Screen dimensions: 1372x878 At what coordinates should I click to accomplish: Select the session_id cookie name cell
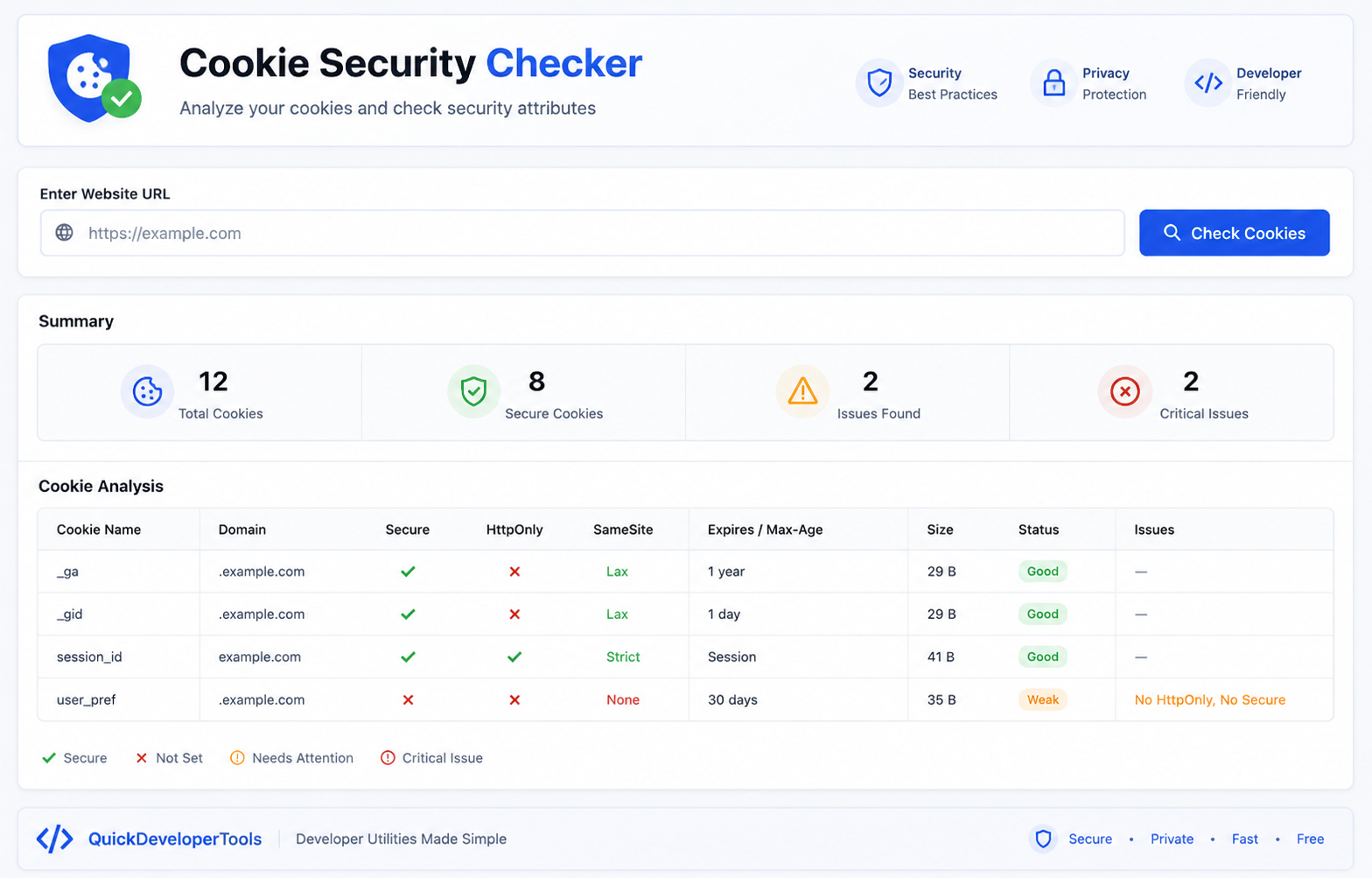[x=89, y=657]
